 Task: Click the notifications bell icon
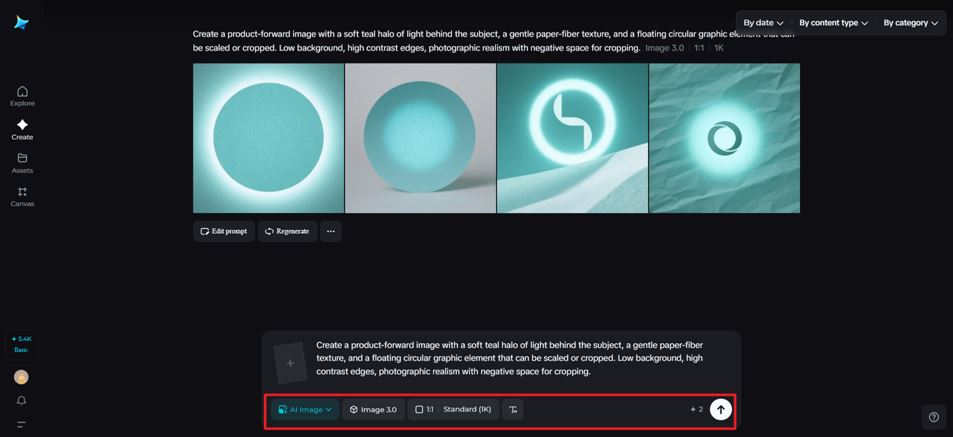[21, 401]
